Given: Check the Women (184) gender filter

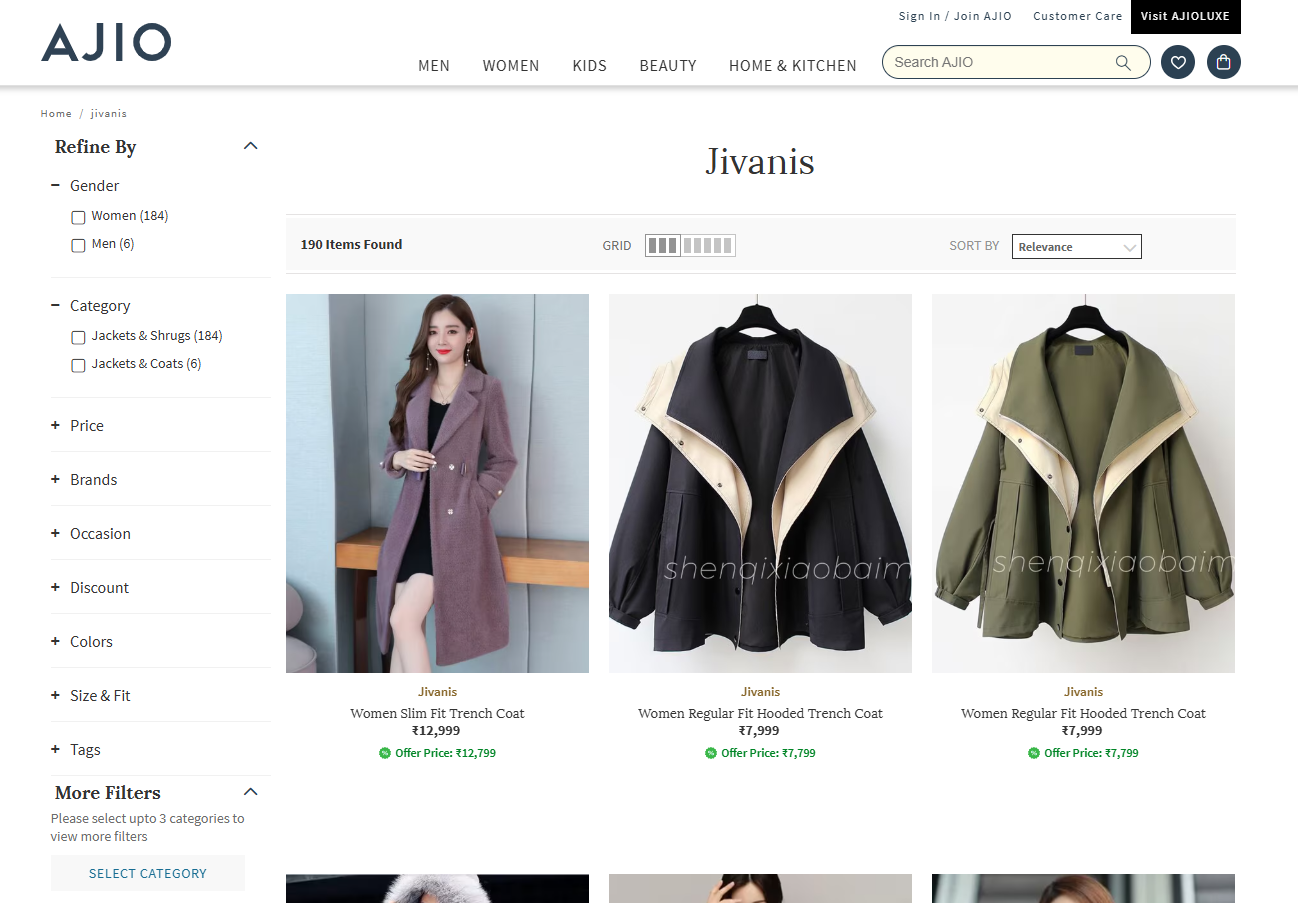Looking at the screenshot, I should click(78, 217).
